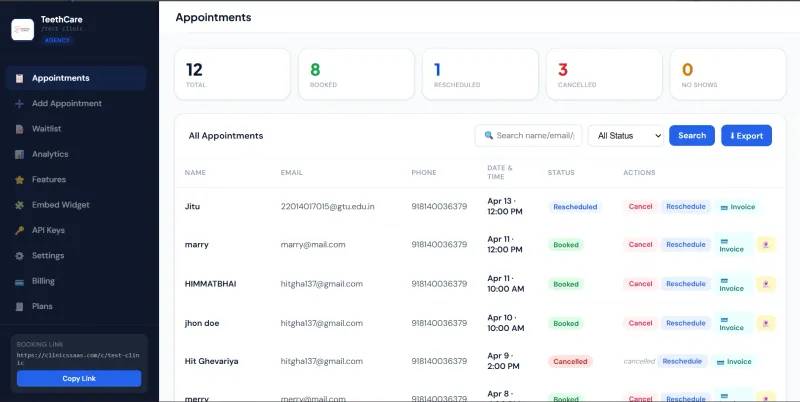
Task: Open Settings from the sidebar
Action: point(77,256)
